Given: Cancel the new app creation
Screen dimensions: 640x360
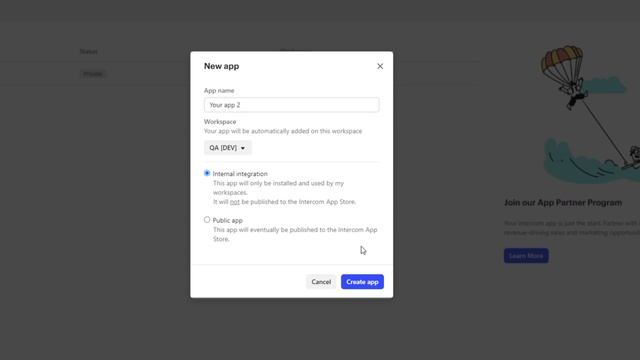Looking at the screenshot, I should [321, 282].
